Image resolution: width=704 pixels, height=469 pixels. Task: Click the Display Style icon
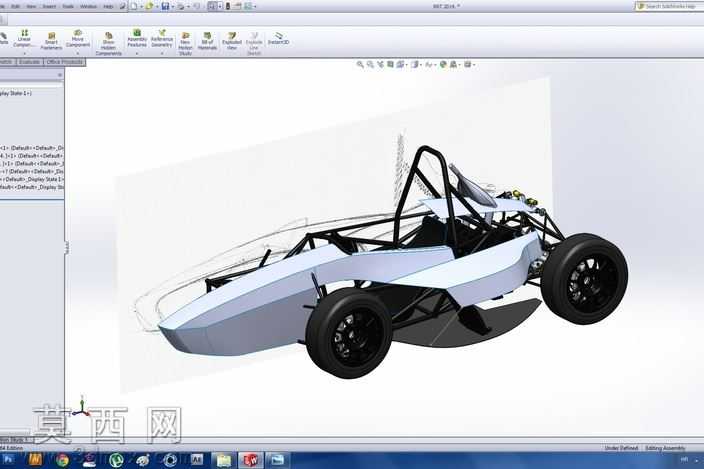click(x=415, y=65)
